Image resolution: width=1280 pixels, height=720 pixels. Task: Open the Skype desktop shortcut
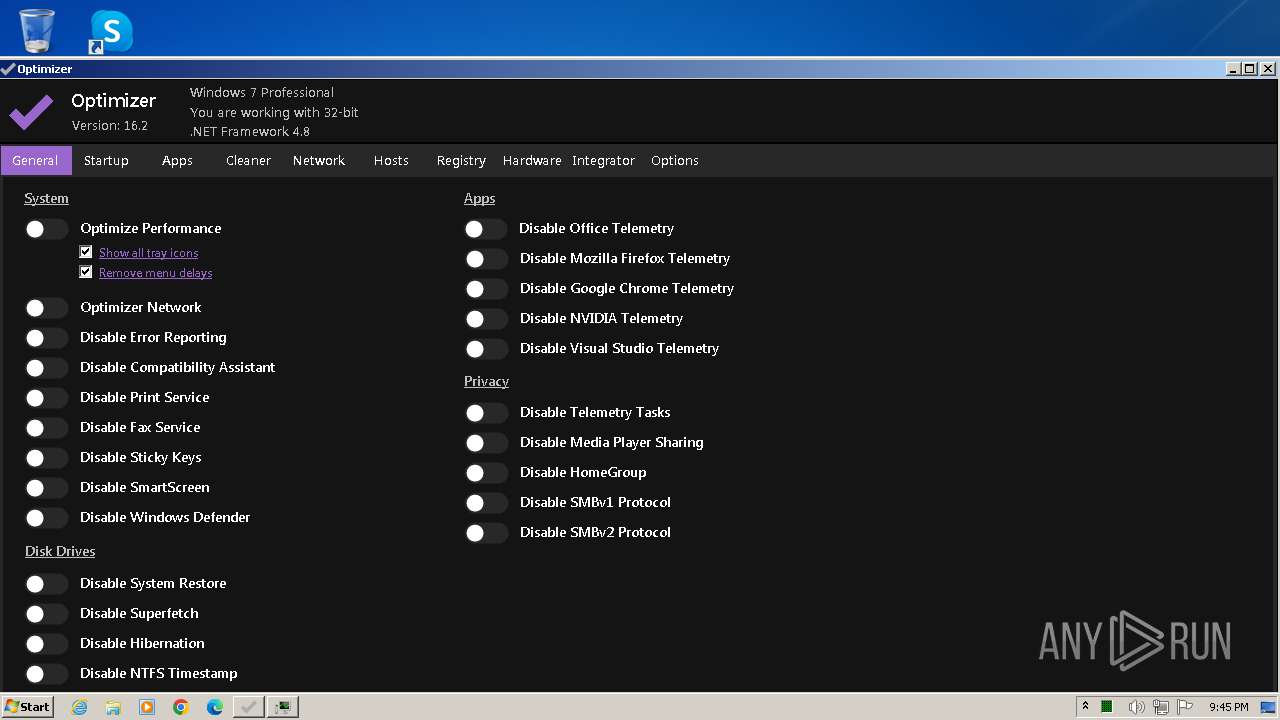point(111,31)
